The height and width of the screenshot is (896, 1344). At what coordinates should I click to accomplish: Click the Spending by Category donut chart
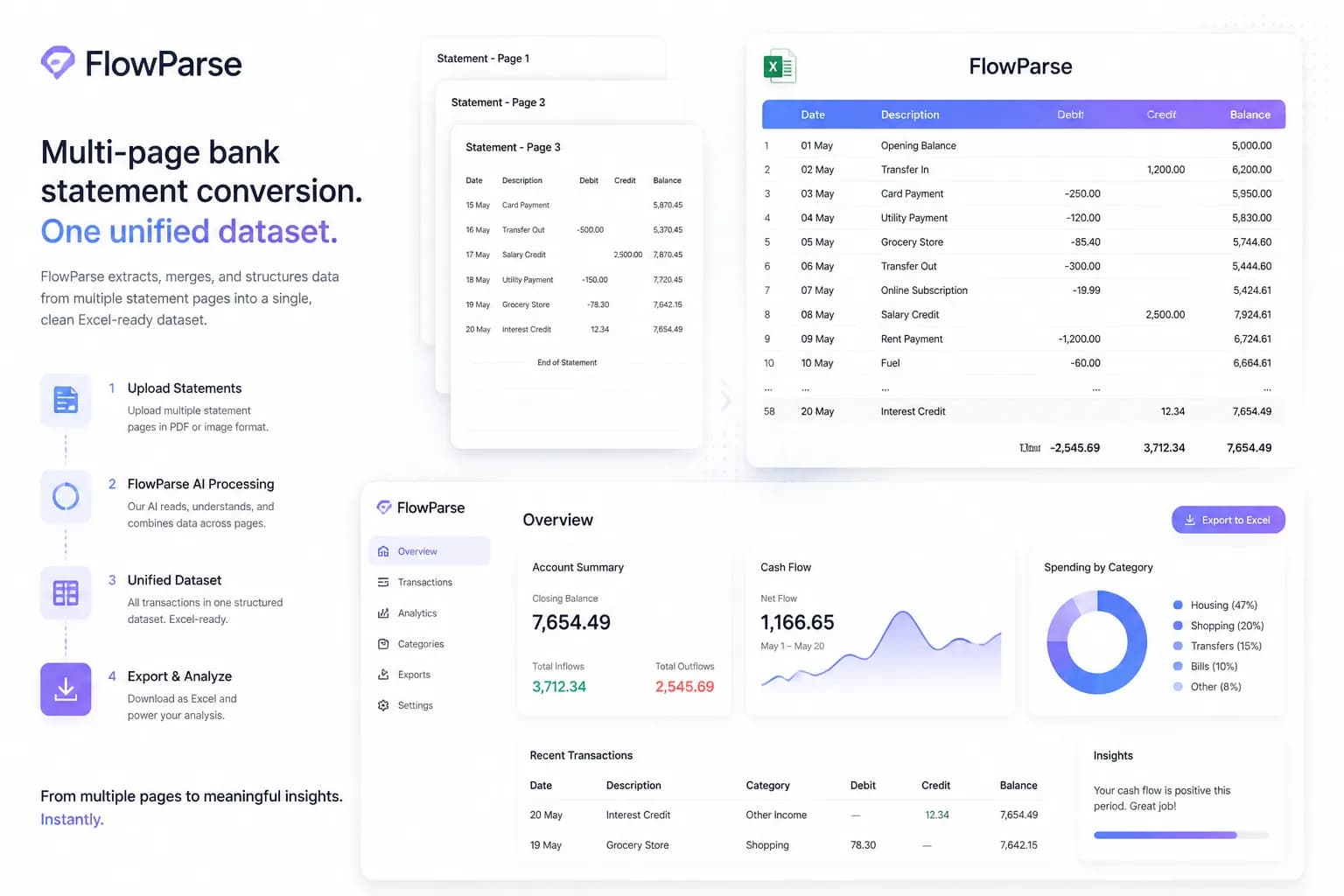1096,642
